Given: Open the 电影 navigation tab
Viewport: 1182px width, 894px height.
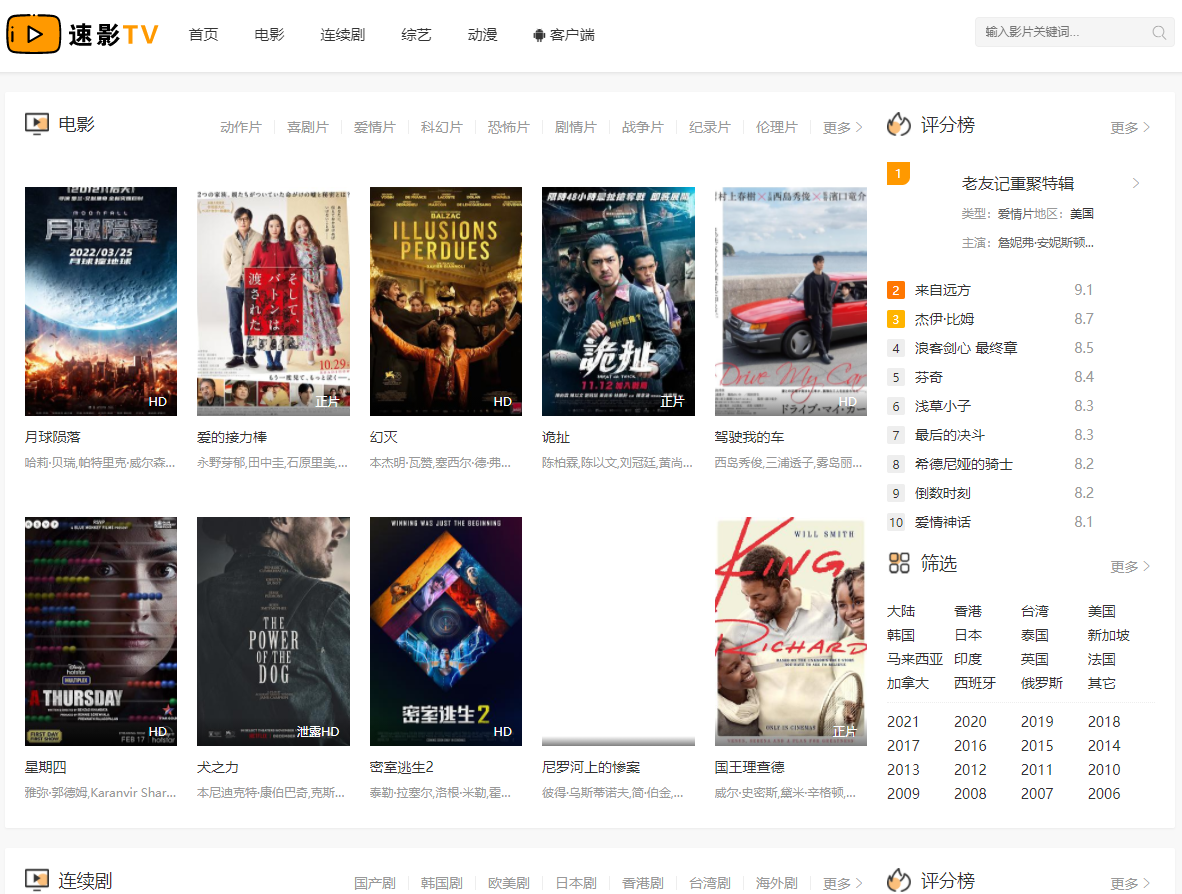Looking at the screenshot, I should [x=269, y=35].
